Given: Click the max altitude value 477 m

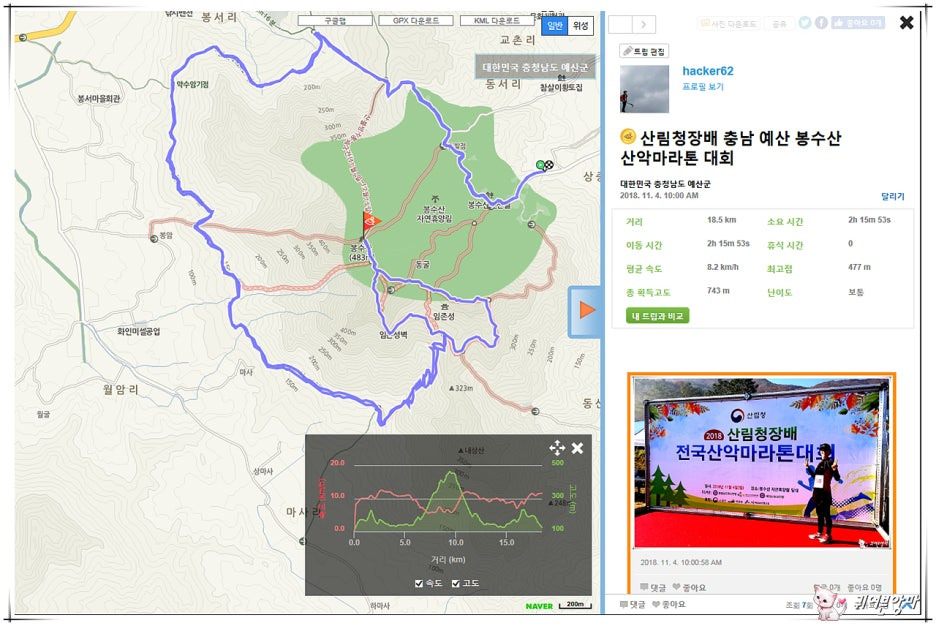Looking at the screenshot, I should 859,267.
